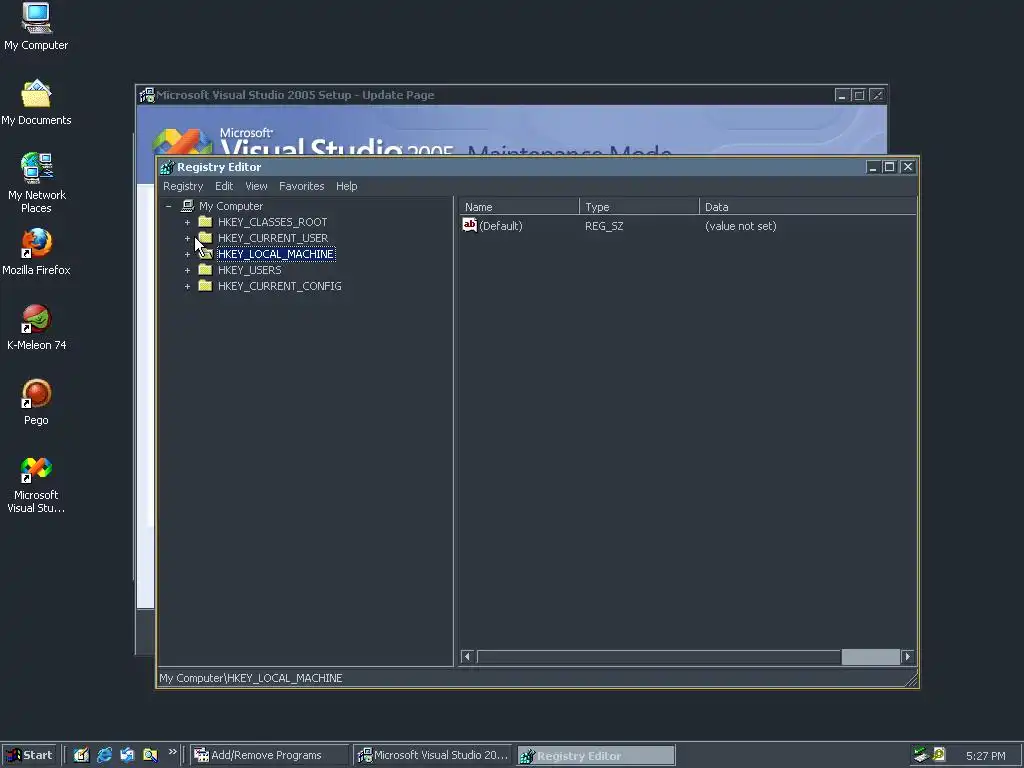This screenshot has height=768, width=1024.
Task: Click the (value not set) data cell
Action: 741,226
